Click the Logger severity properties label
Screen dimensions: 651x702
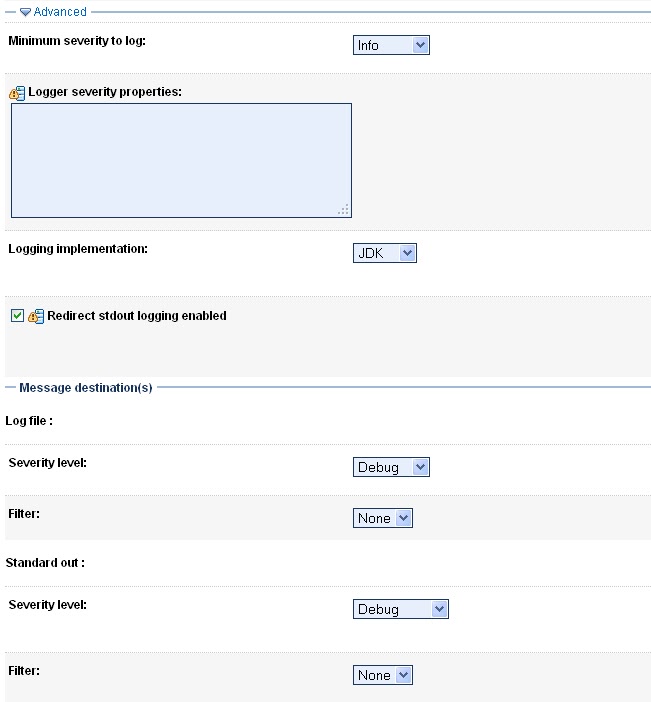pos(104,92)
